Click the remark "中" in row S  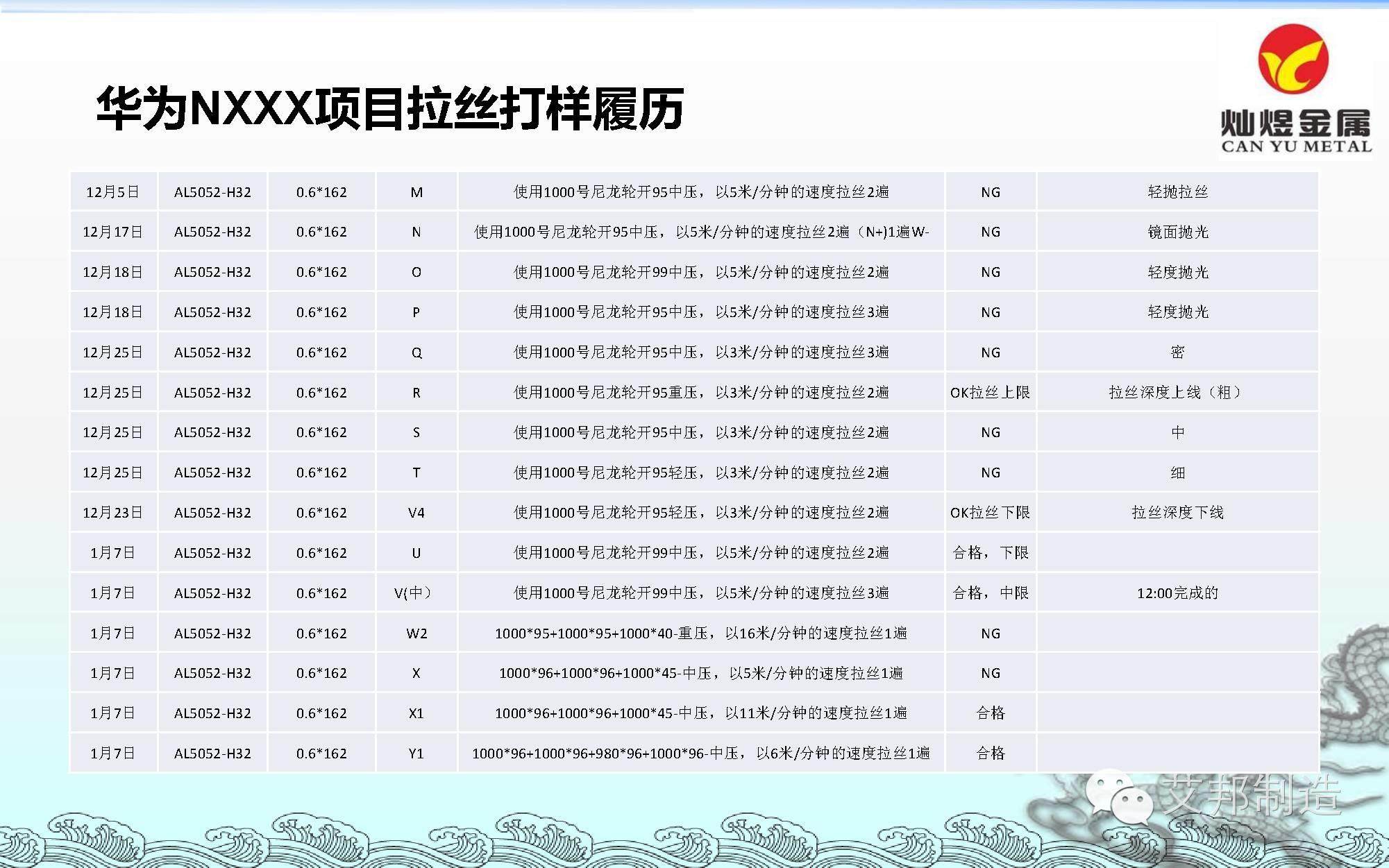click(x=1178, y=432)
